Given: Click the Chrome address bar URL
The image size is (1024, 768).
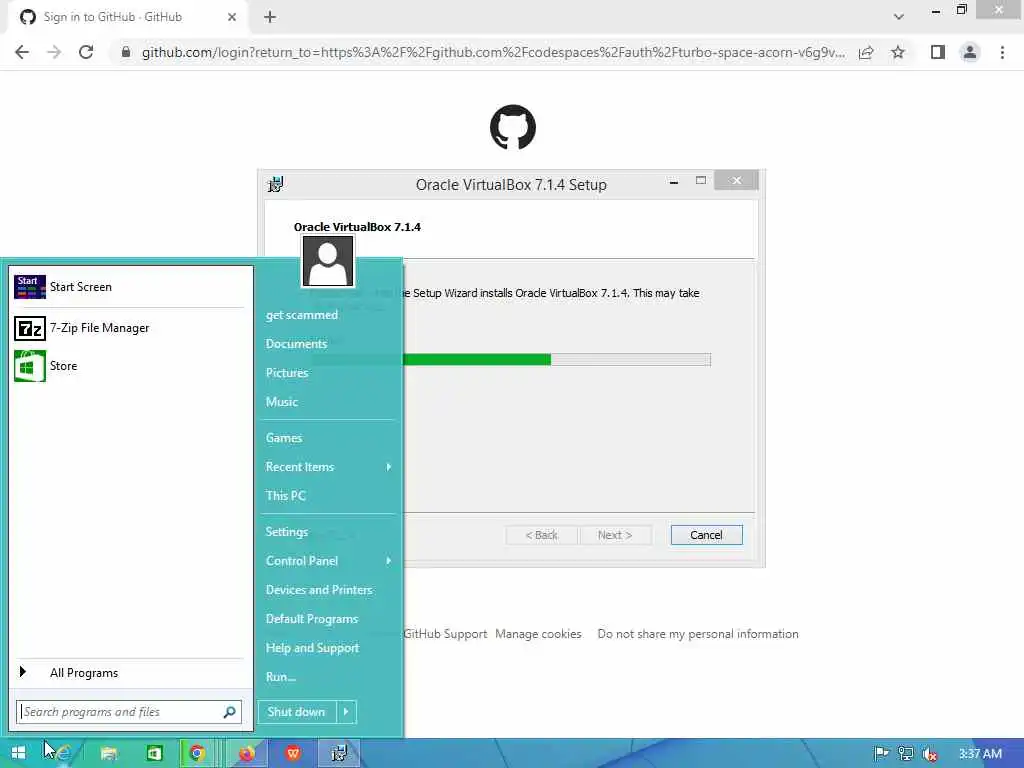Looking at the screenshot, I should [x=493, y=52].
